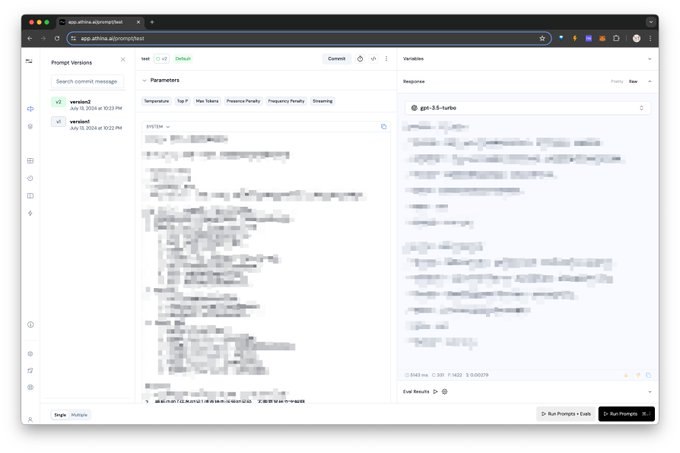Click the Commit button
The height and width of the screenshot is (453, 680).
click(337, 59)
